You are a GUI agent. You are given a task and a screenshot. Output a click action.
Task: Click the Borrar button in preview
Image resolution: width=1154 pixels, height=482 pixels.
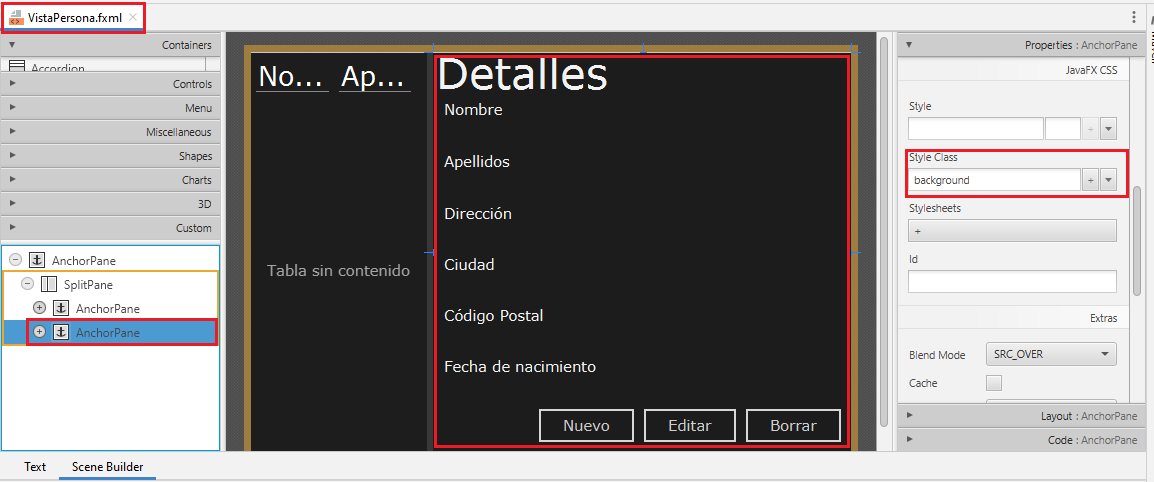pyautogui.click(x=793, y=425)
